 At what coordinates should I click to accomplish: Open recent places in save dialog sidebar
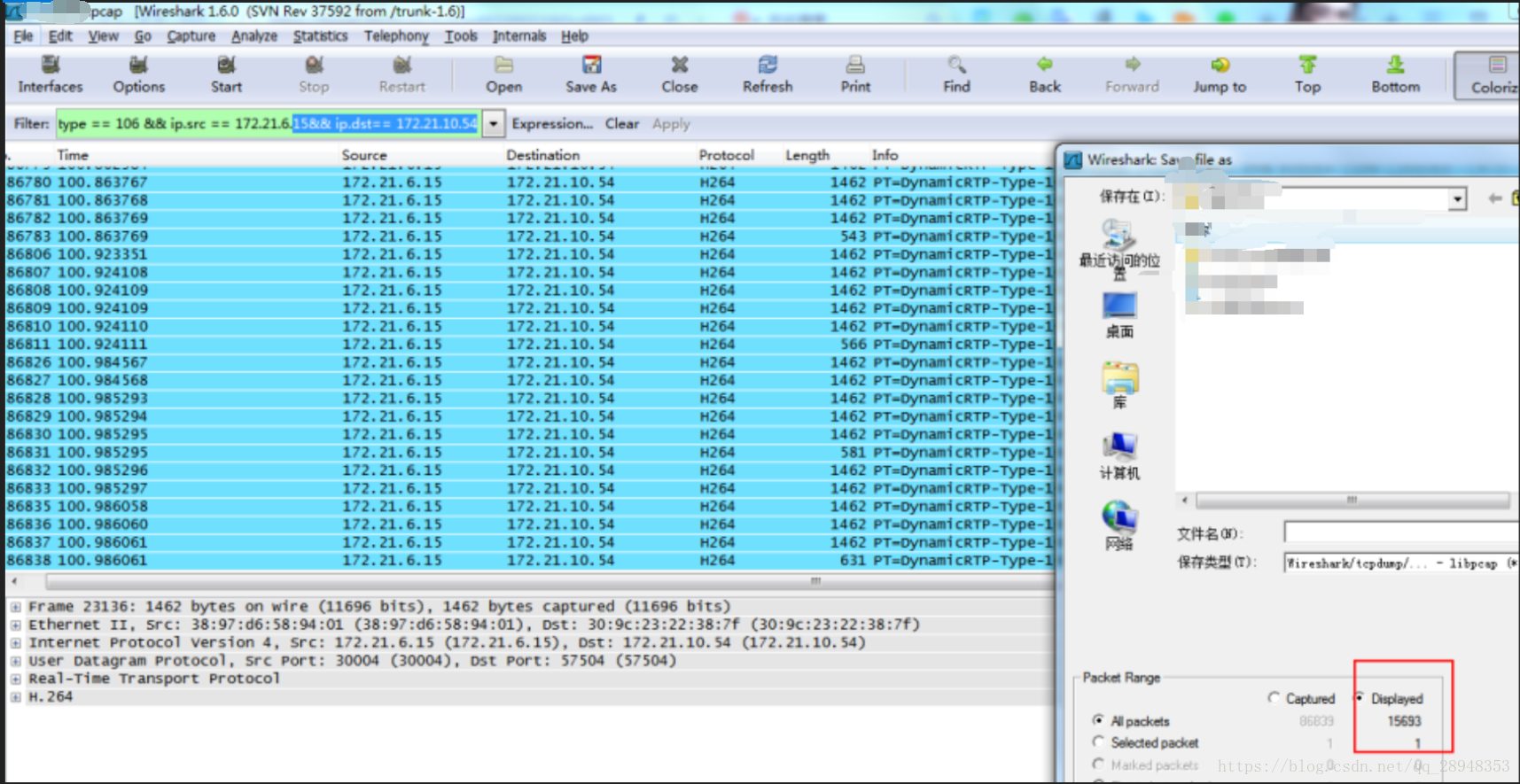1119,248
